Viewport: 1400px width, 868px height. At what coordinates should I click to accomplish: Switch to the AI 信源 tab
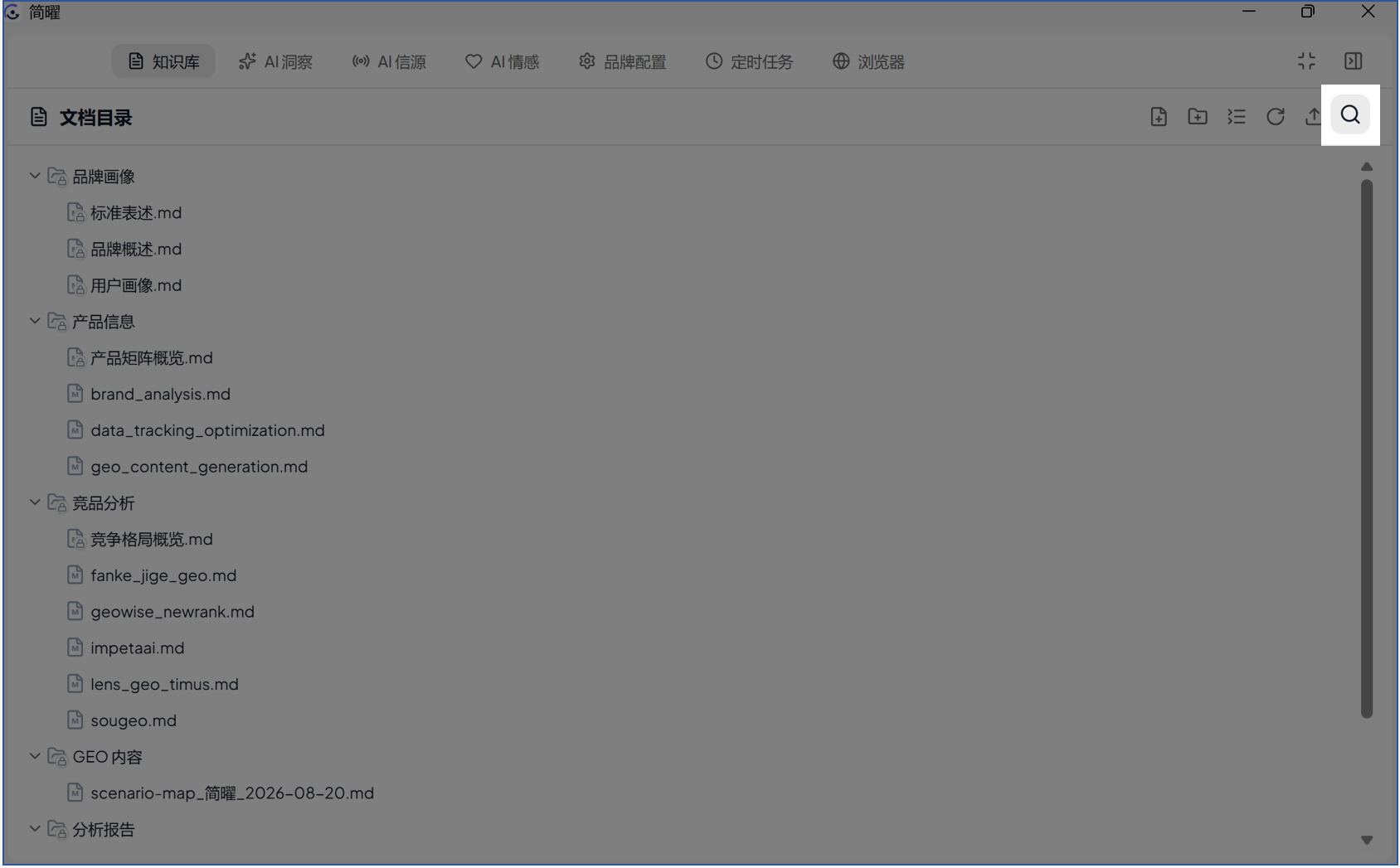pyautogui.click(x=389, y=61)
